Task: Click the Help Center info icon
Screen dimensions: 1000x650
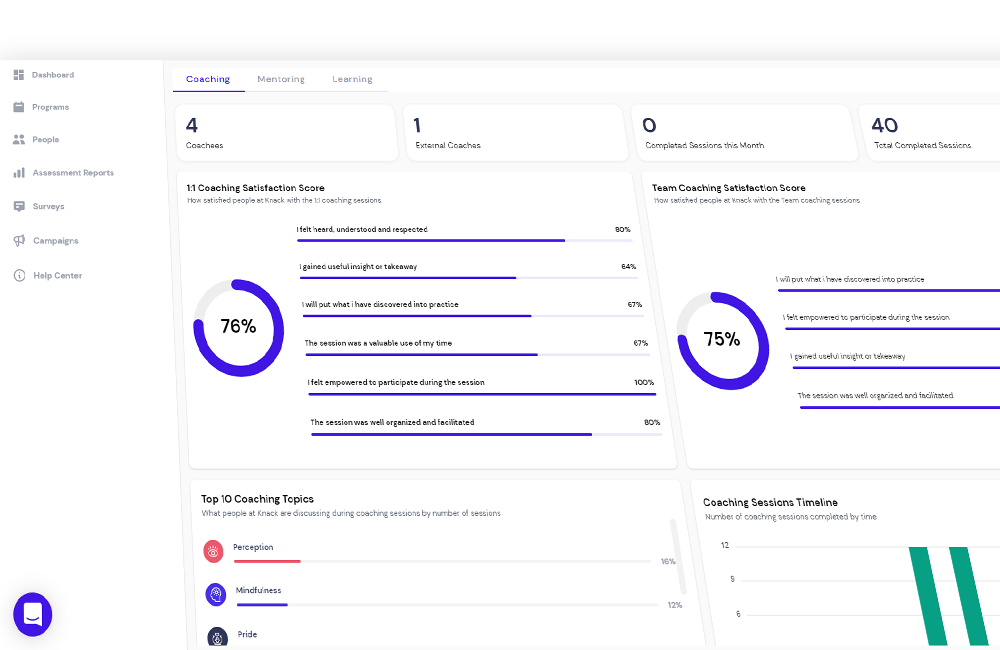Action: point(20,276)
